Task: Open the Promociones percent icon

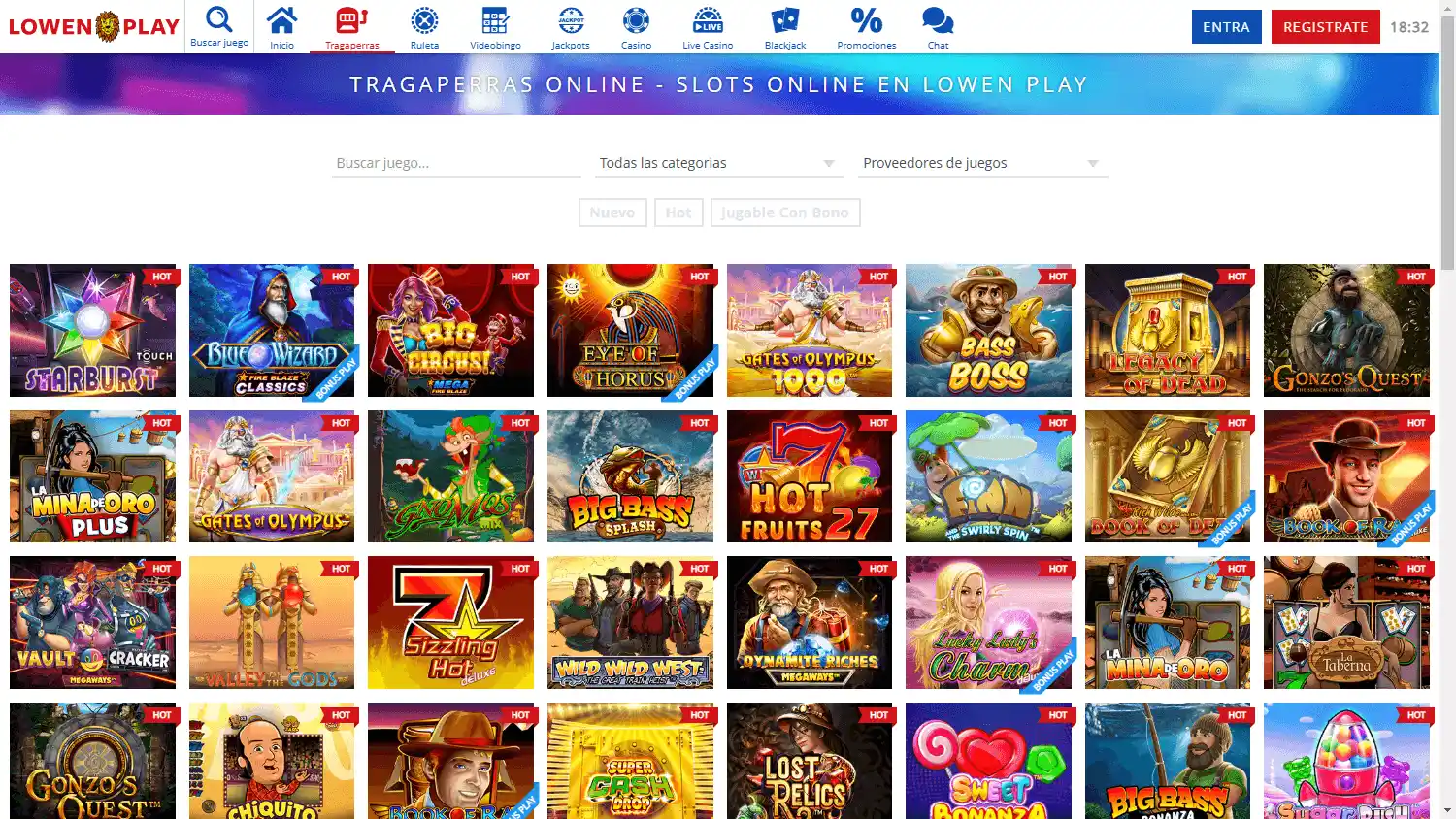Action: (x=866, y=20)
